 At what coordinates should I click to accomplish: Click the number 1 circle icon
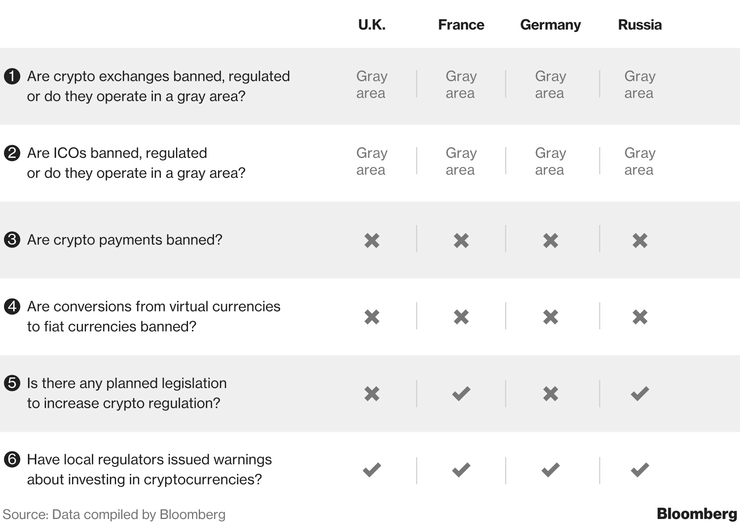12,76
